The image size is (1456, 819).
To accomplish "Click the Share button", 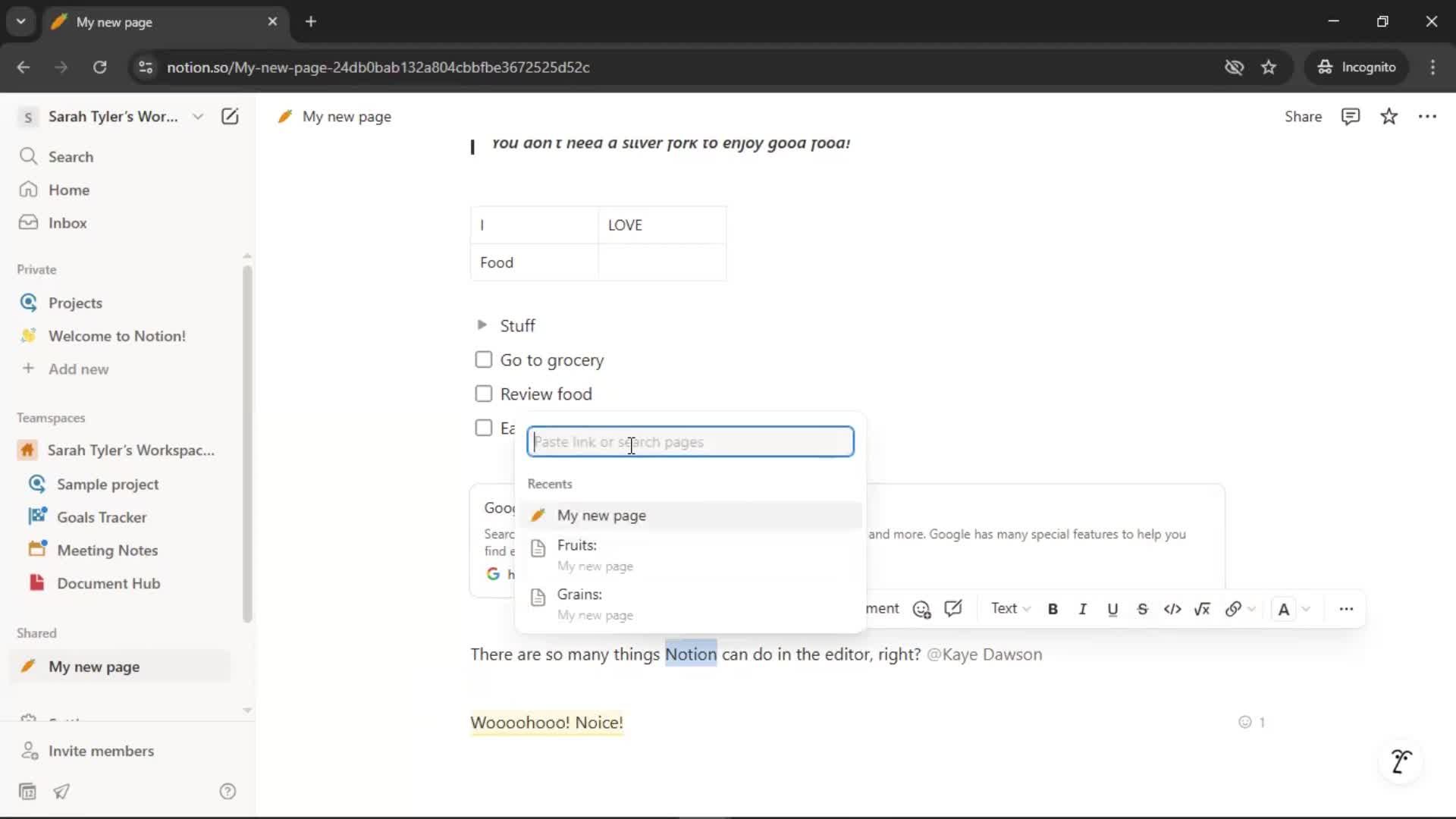I will click(1303, 116).
